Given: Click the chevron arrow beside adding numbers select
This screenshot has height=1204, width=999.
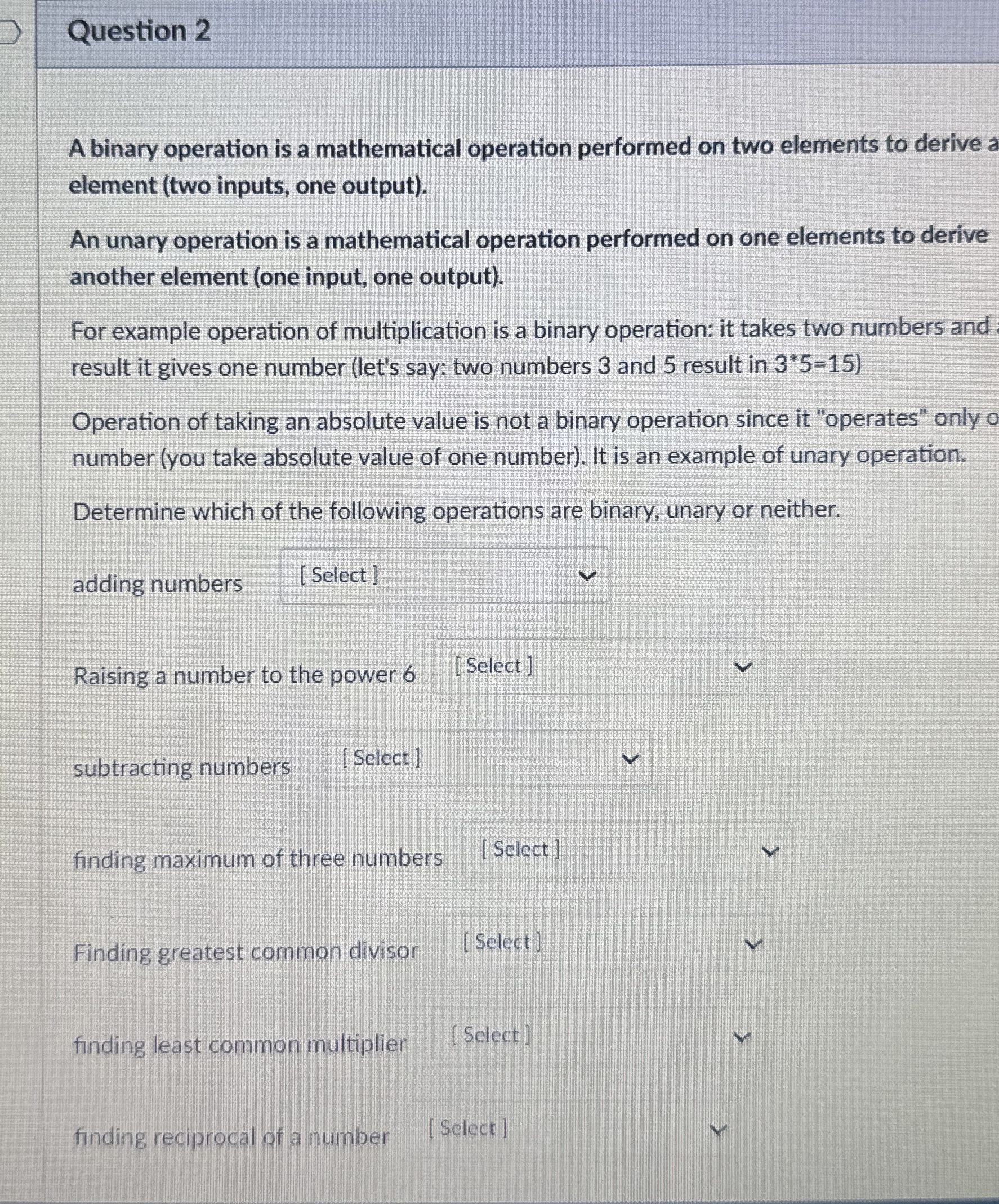Looking at the screenshot, I should pos(589,576).
